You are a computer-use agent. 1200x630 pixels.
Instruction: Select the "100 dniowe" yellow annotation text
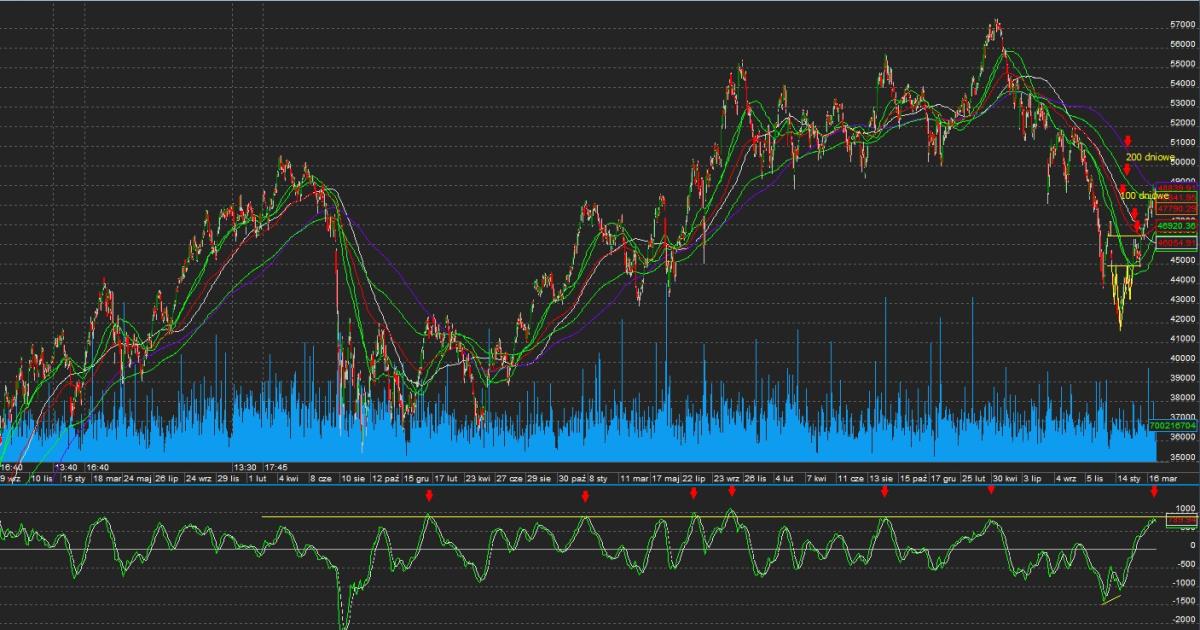click(1143, 196)
